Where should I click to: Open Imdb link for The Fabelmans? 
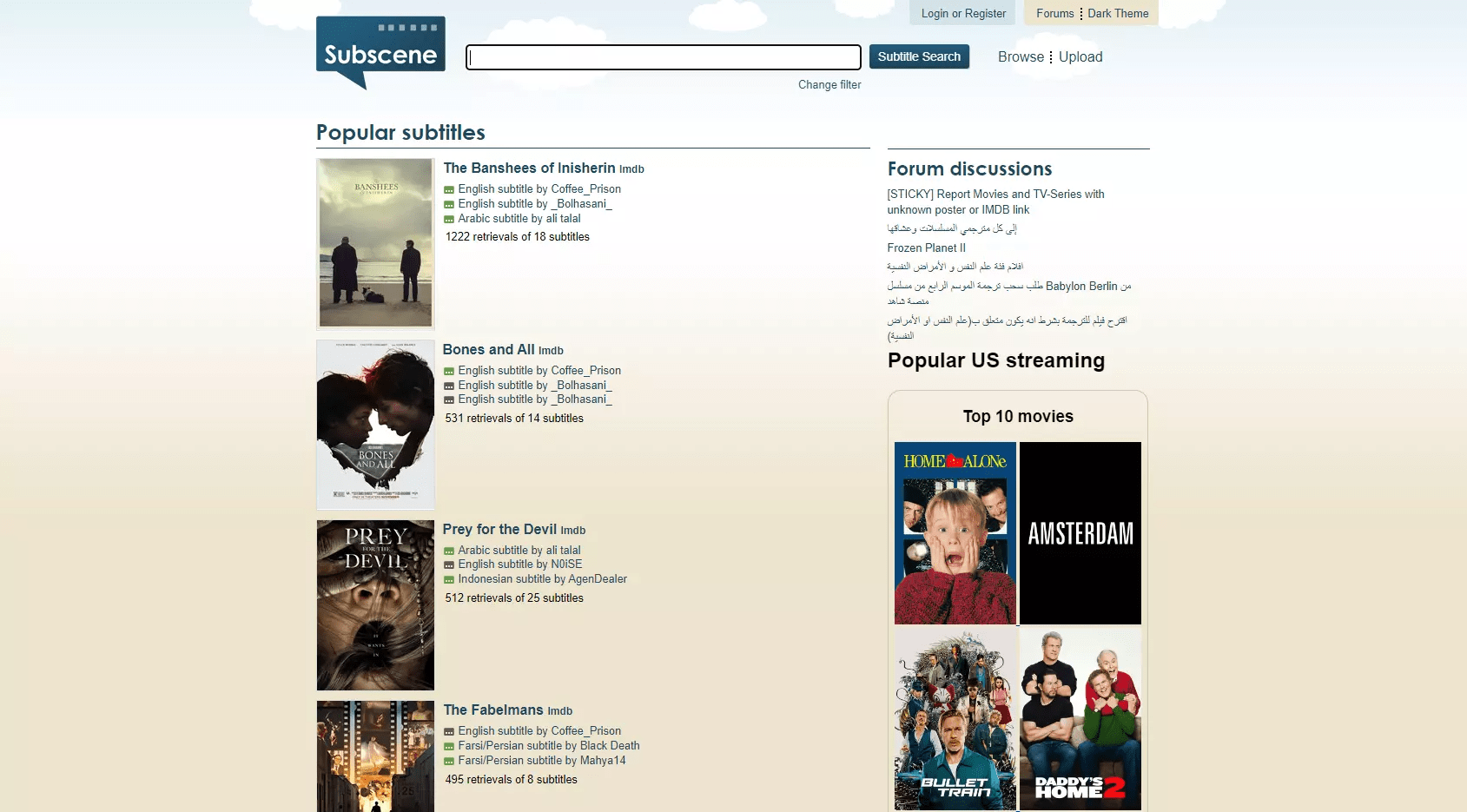(x=559, y=711)
